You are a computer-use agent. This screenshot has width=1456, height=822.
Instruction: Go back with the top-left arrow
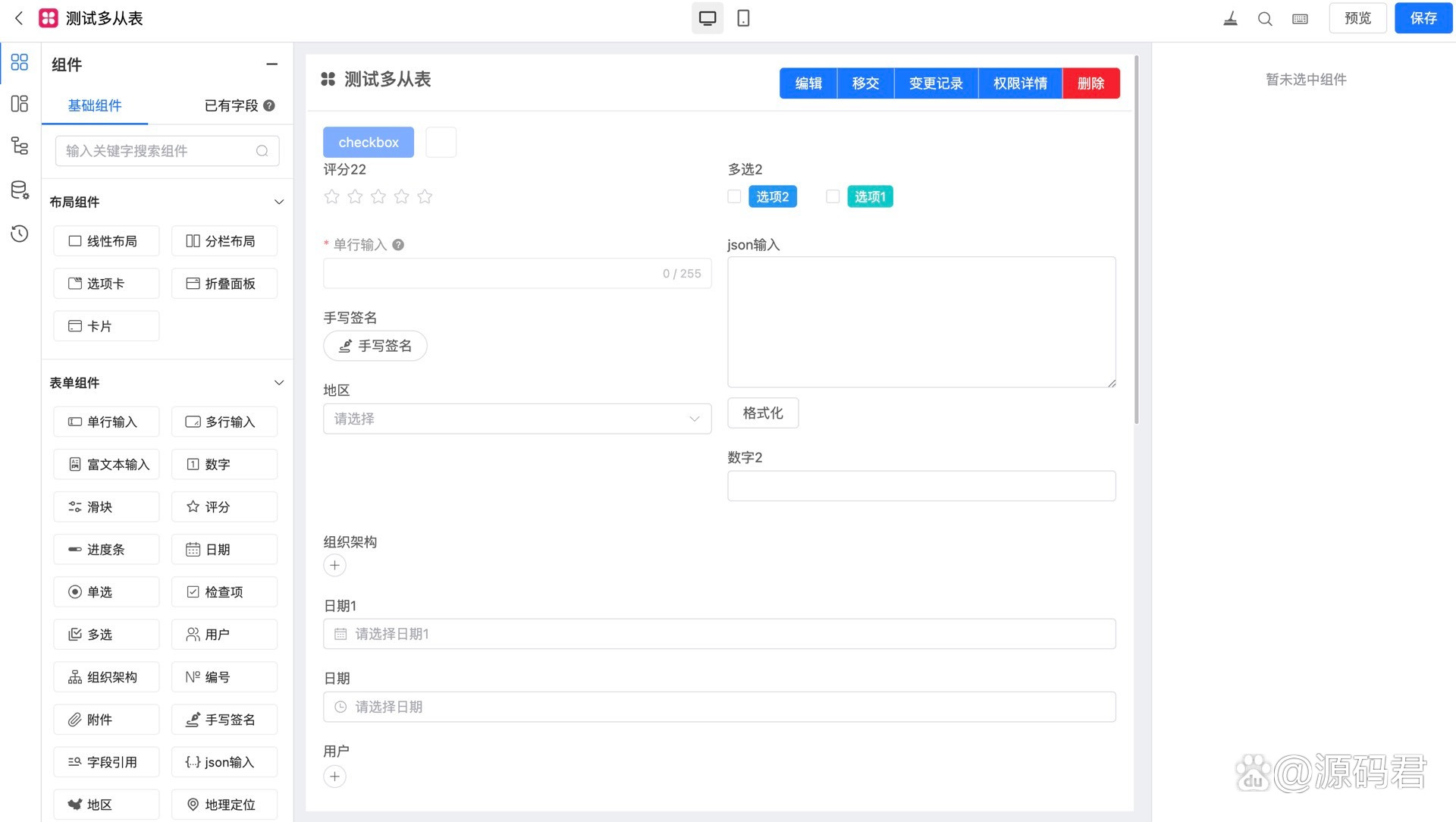tap(19, 18)
